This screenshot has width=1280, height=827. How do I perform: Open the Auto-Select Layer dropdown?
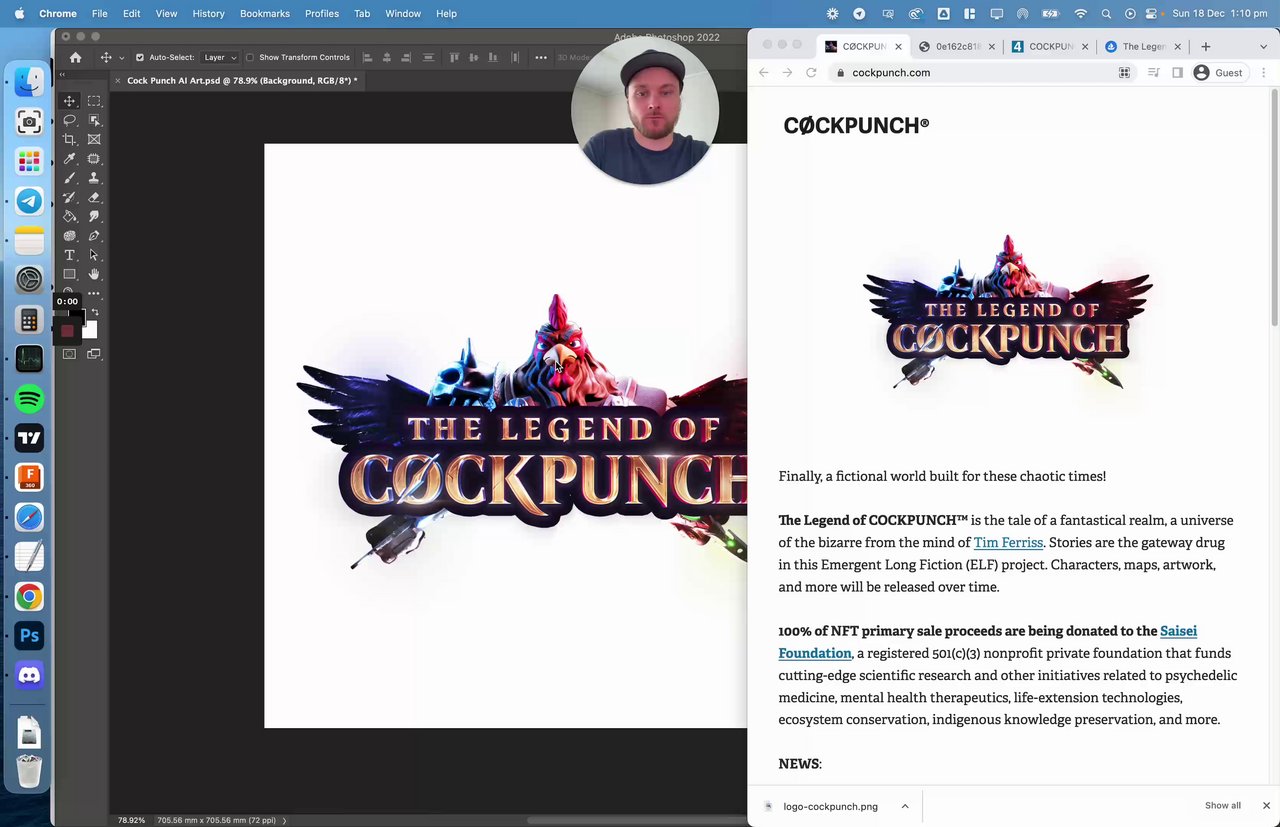coord(219,58)
